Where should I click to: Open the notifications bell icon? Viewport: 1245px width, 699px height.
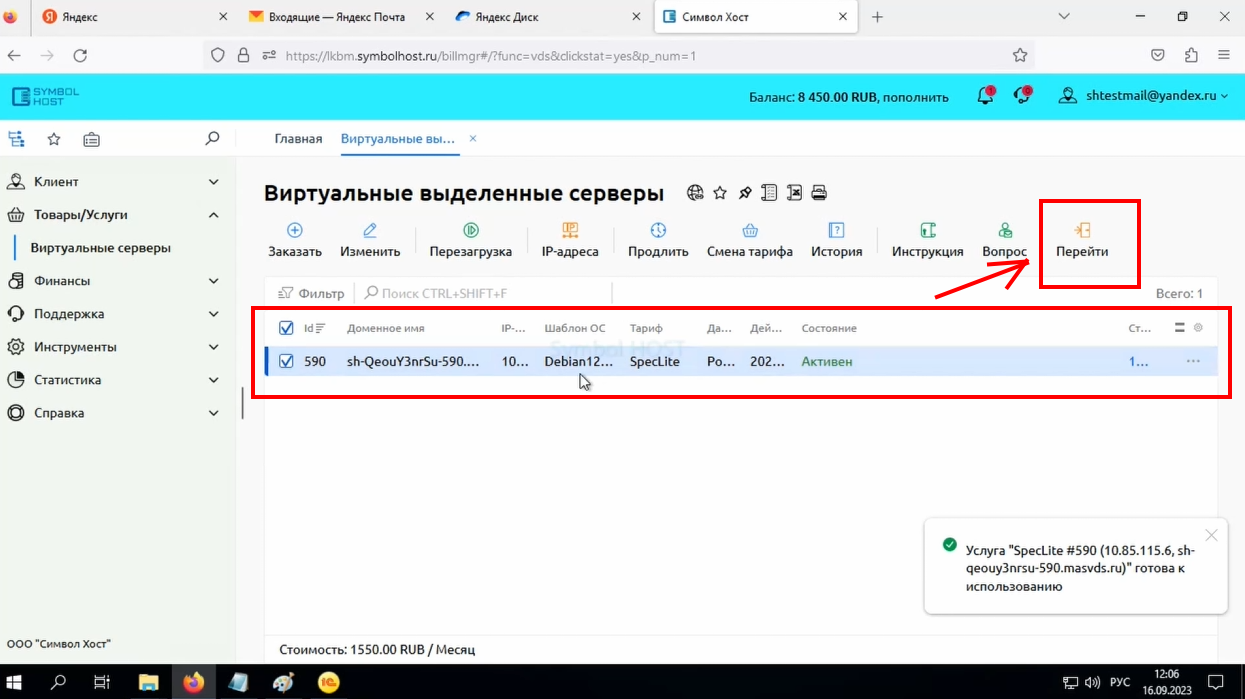pyautogui.click(x=985, y=96)
